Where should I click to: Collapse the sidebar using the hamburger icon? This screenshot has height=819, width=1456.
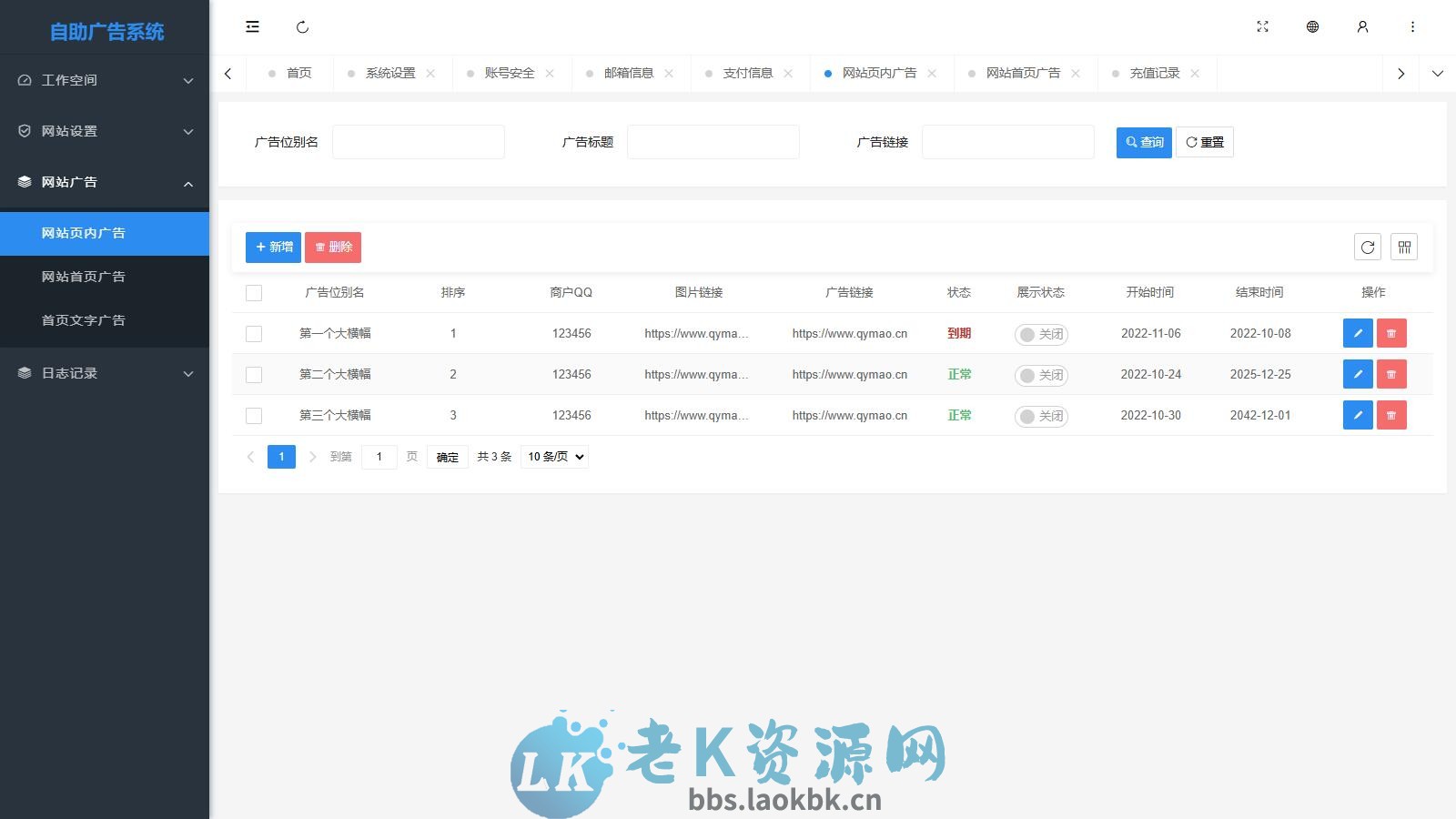point(252,26)
